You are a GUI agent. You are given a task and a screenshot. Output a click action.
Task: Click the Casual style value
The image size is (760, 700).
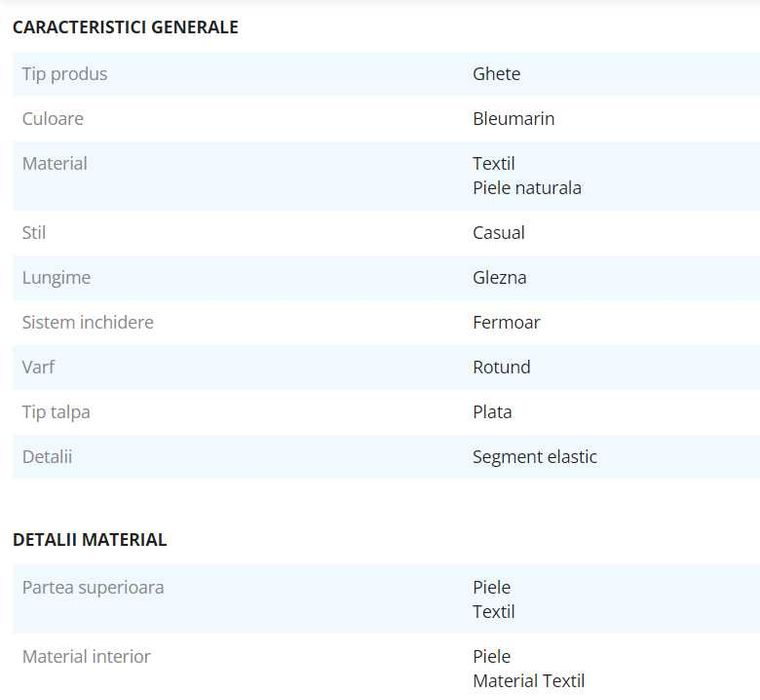coord(499,233)
